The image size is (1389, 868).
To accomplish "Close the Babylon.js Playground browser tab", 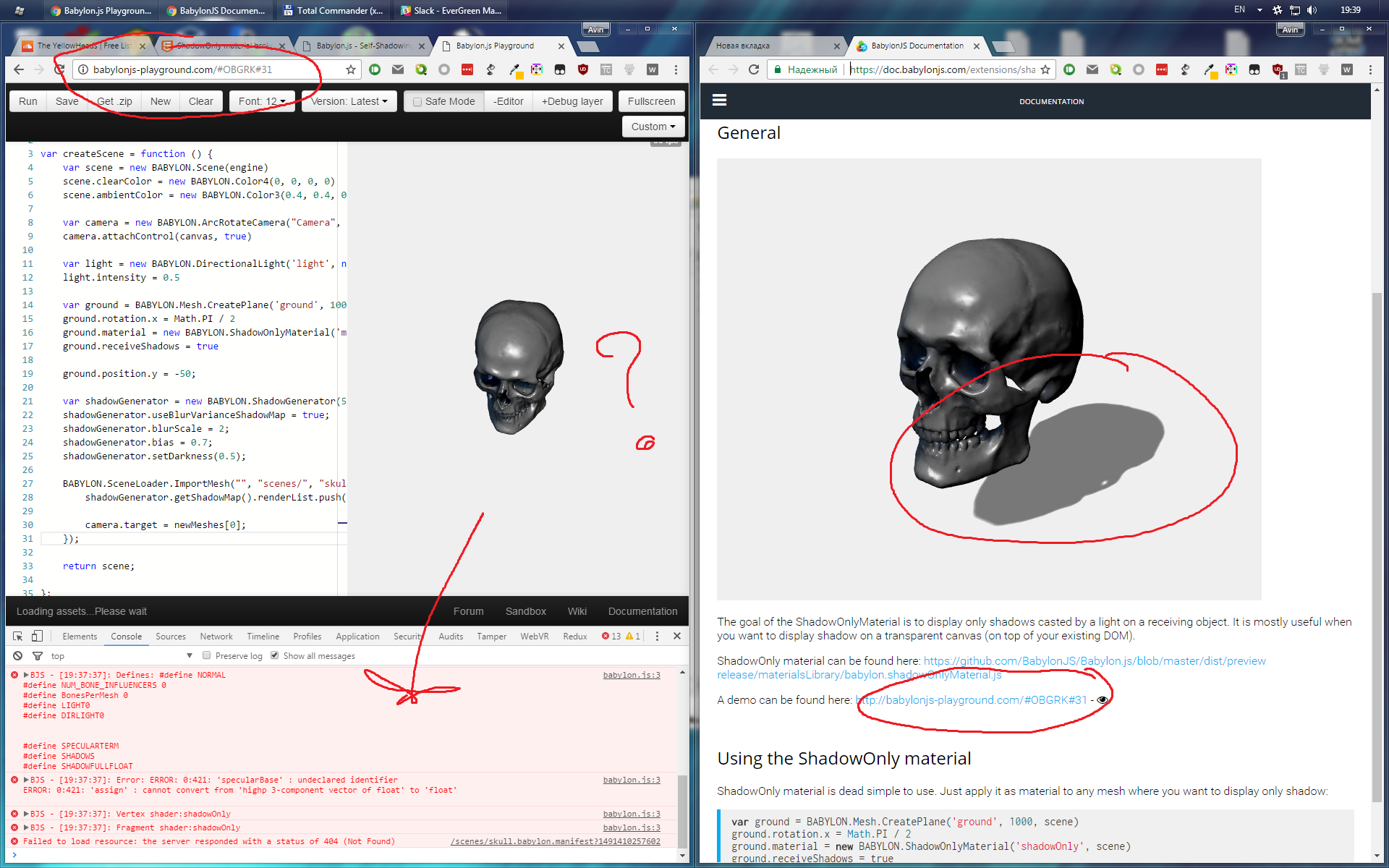I will point(561,46).
